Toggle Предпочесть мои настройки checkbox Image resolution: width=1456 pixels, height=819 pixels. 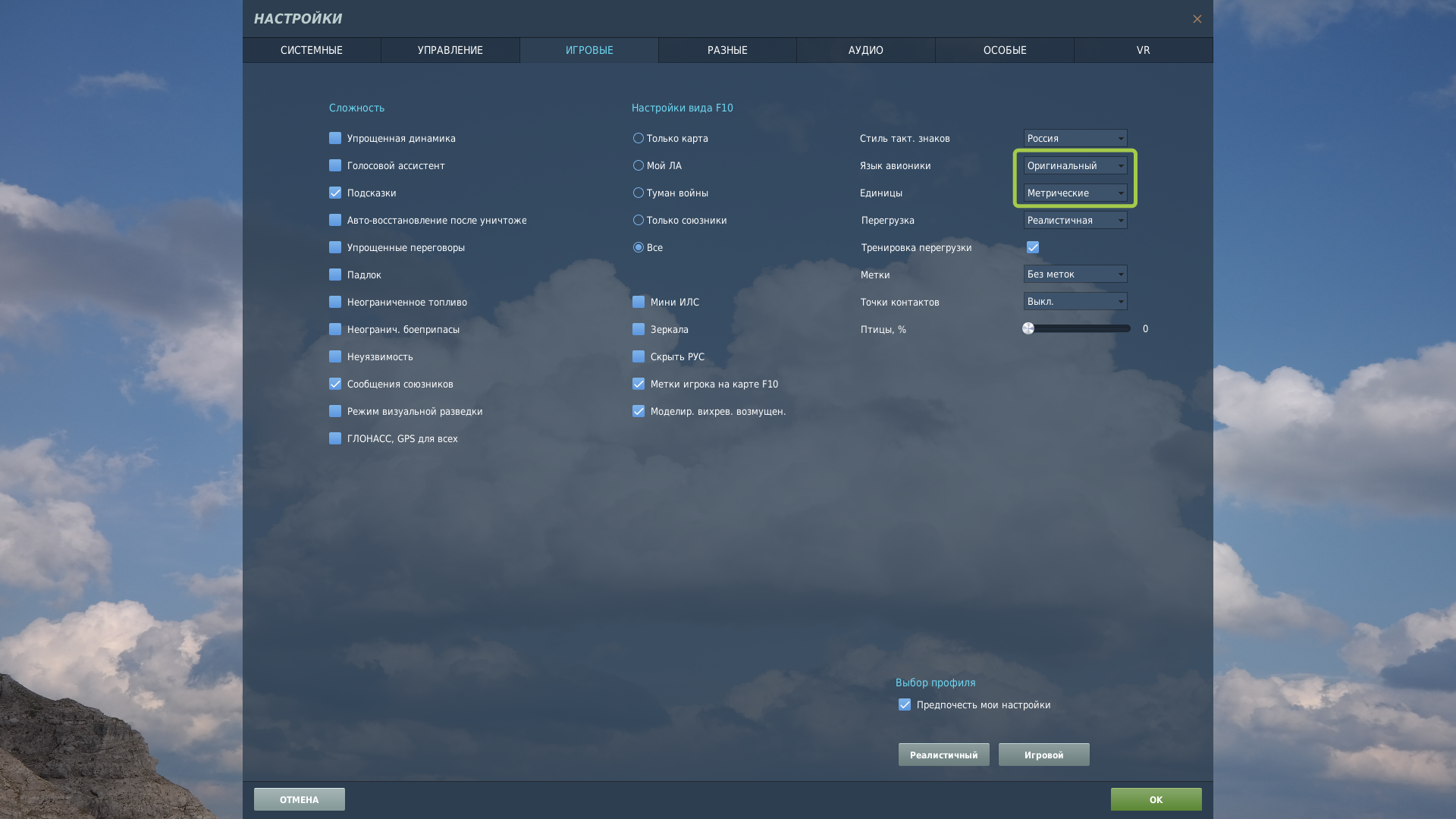(905, 704)
